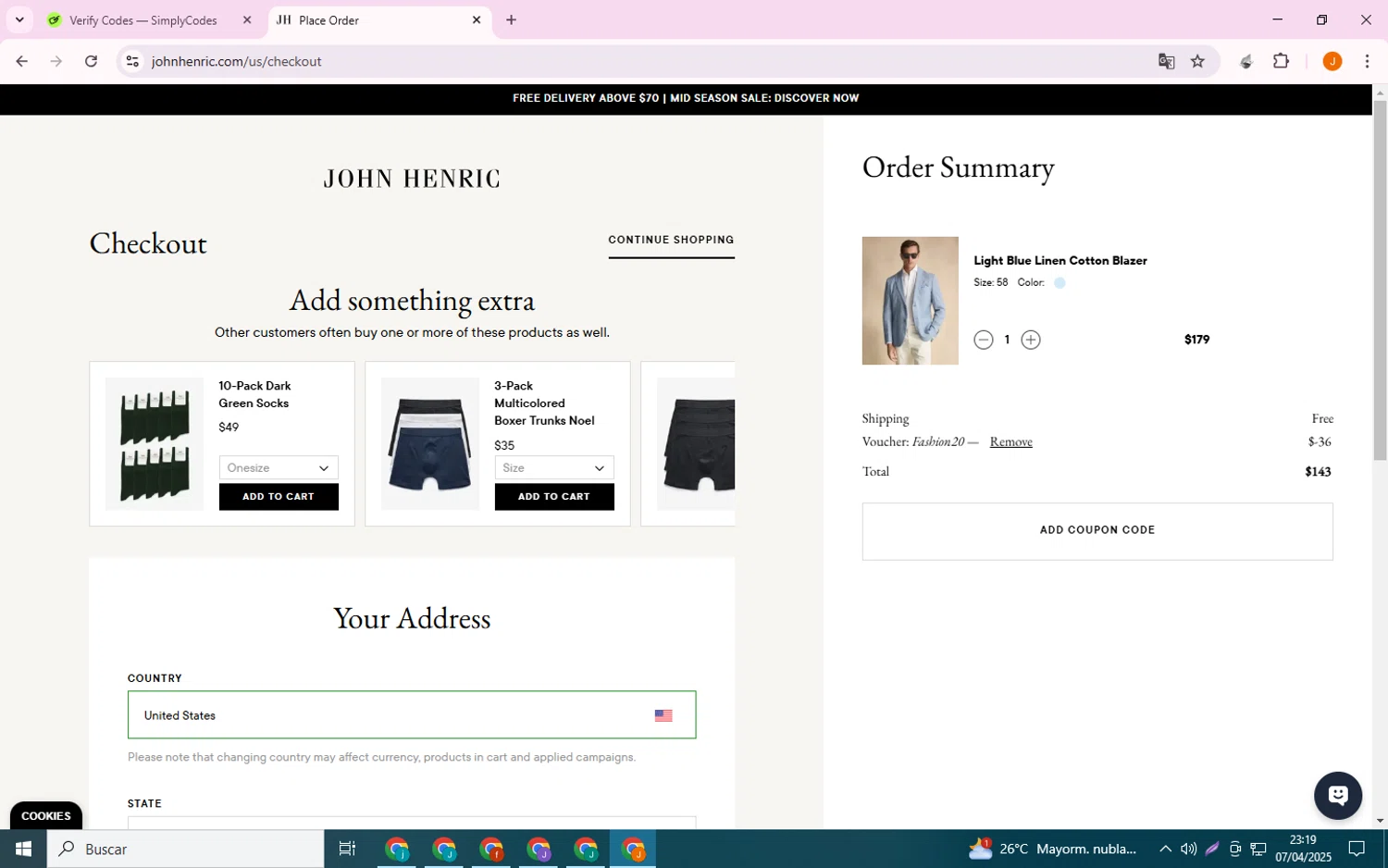Click the address bar URL
Image resolution: width=1388 pixels, height=868 pixels.
pyautogui.click(x=237, y=61)
